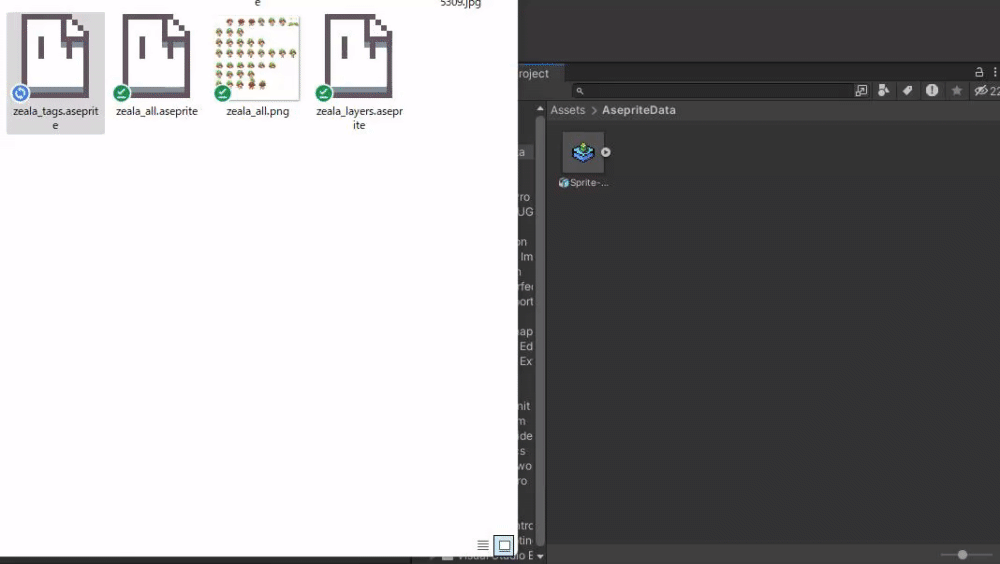Image resolution: width=1000 pixels, height=564 pixels.
Task: Toggle the Project panel lock
Action: 979,72
